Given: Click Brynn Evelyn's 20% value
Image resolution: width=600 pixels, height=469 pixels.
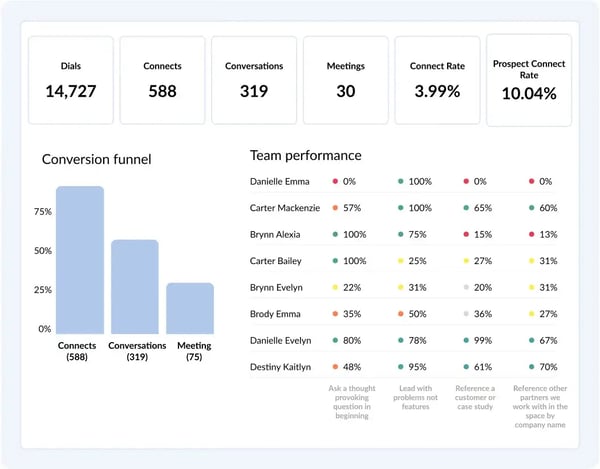Looking at the screenshot, I should point(483,287).
